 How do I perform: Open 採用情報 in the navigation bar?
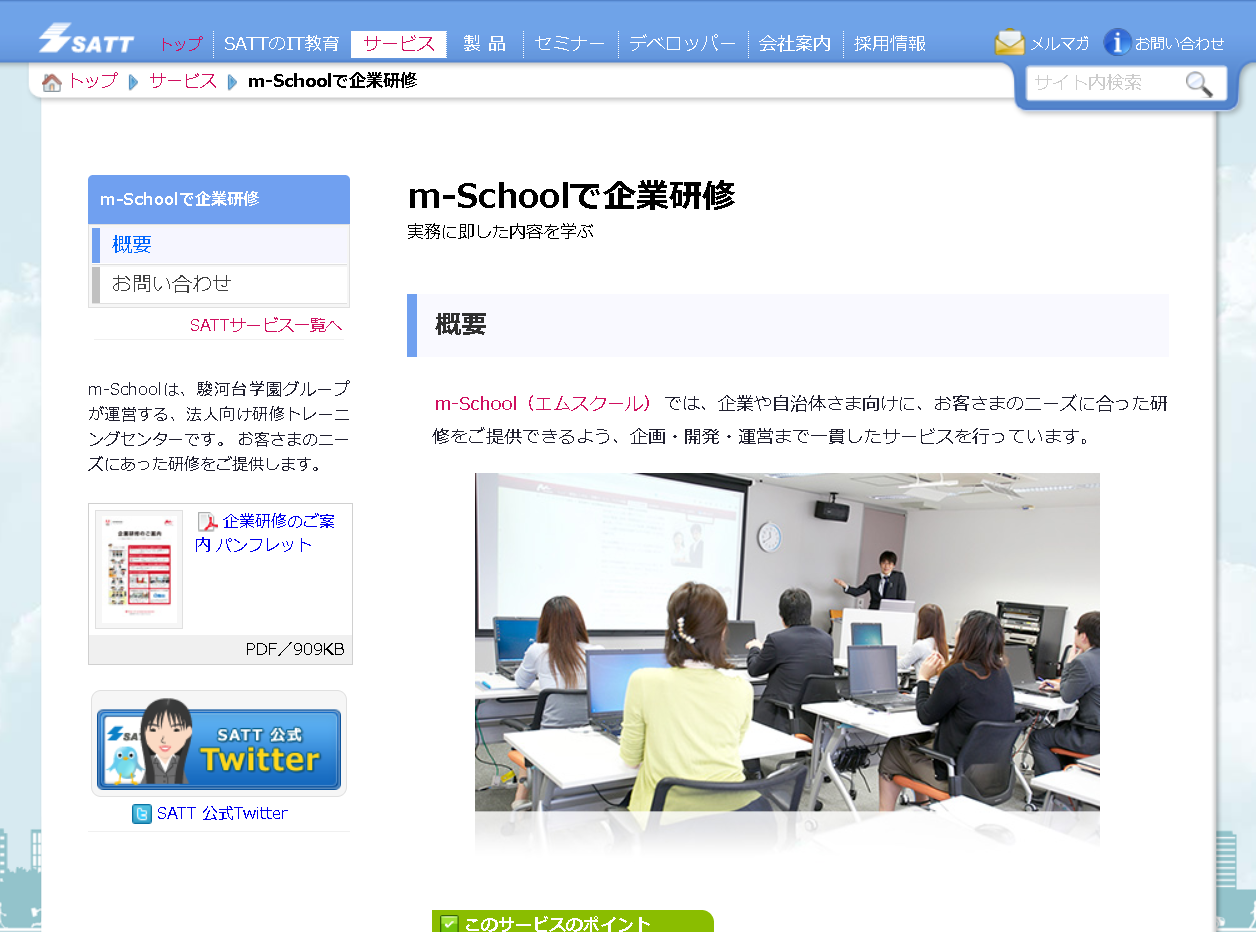pos(890,44)
